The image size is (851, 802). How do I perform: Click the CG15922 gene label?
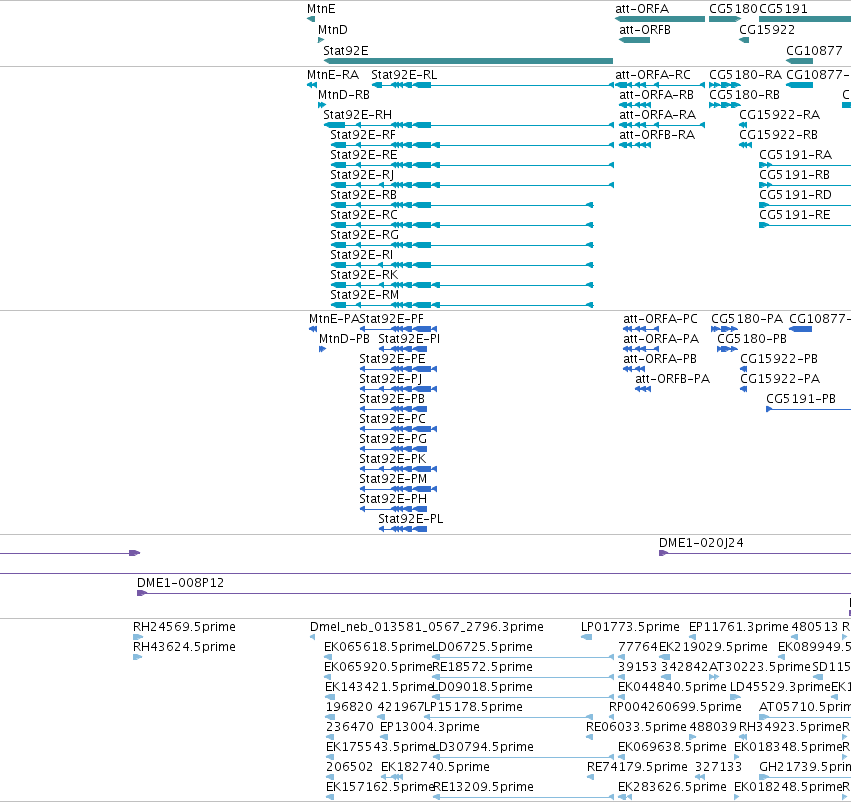tap(767, 30)
